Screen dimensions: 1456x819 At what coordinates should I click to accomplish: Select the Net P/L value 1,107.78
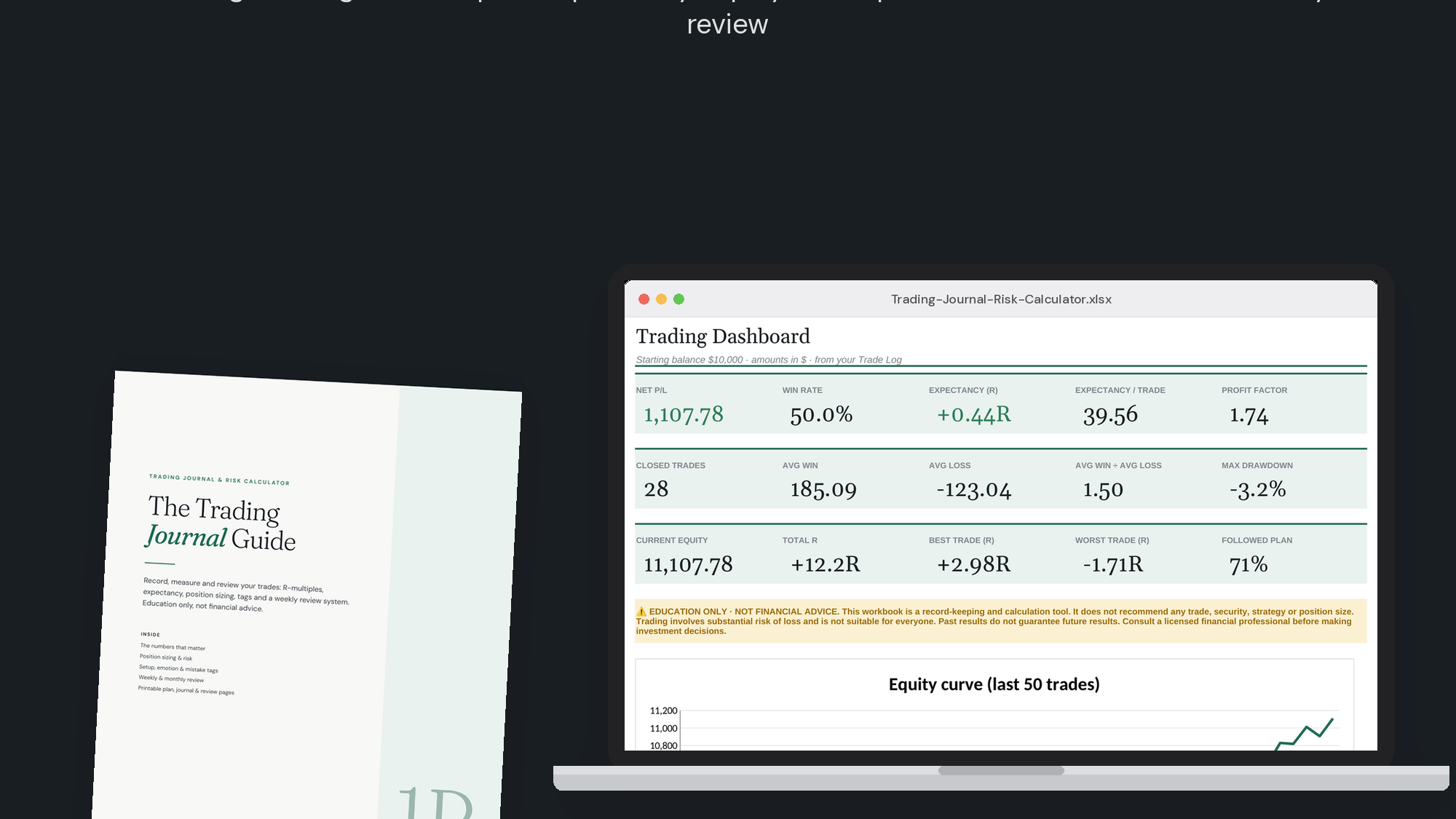point(684,414)
